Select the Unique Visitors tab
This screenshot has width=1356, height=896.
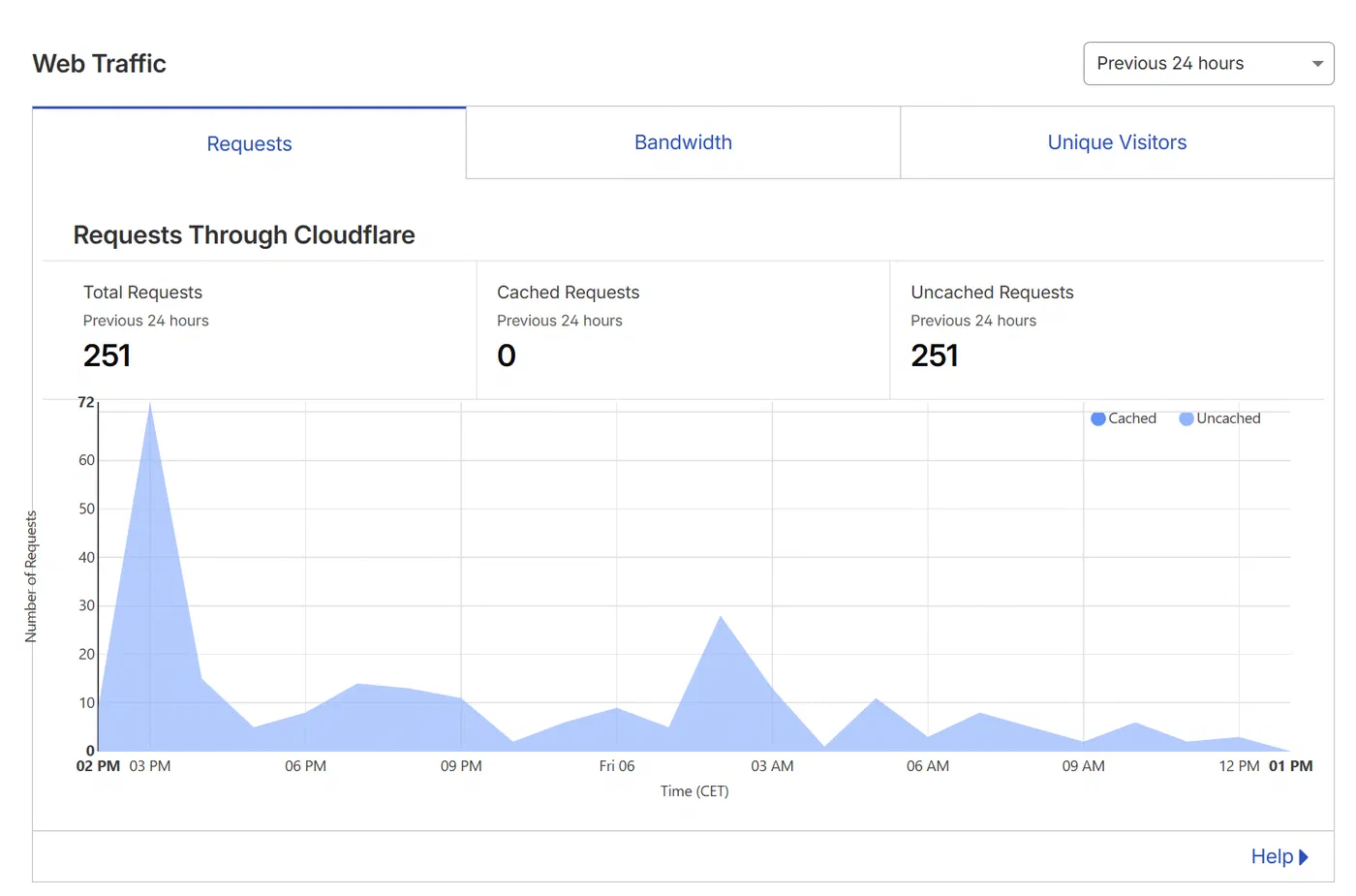click(x=1117, y=142)
